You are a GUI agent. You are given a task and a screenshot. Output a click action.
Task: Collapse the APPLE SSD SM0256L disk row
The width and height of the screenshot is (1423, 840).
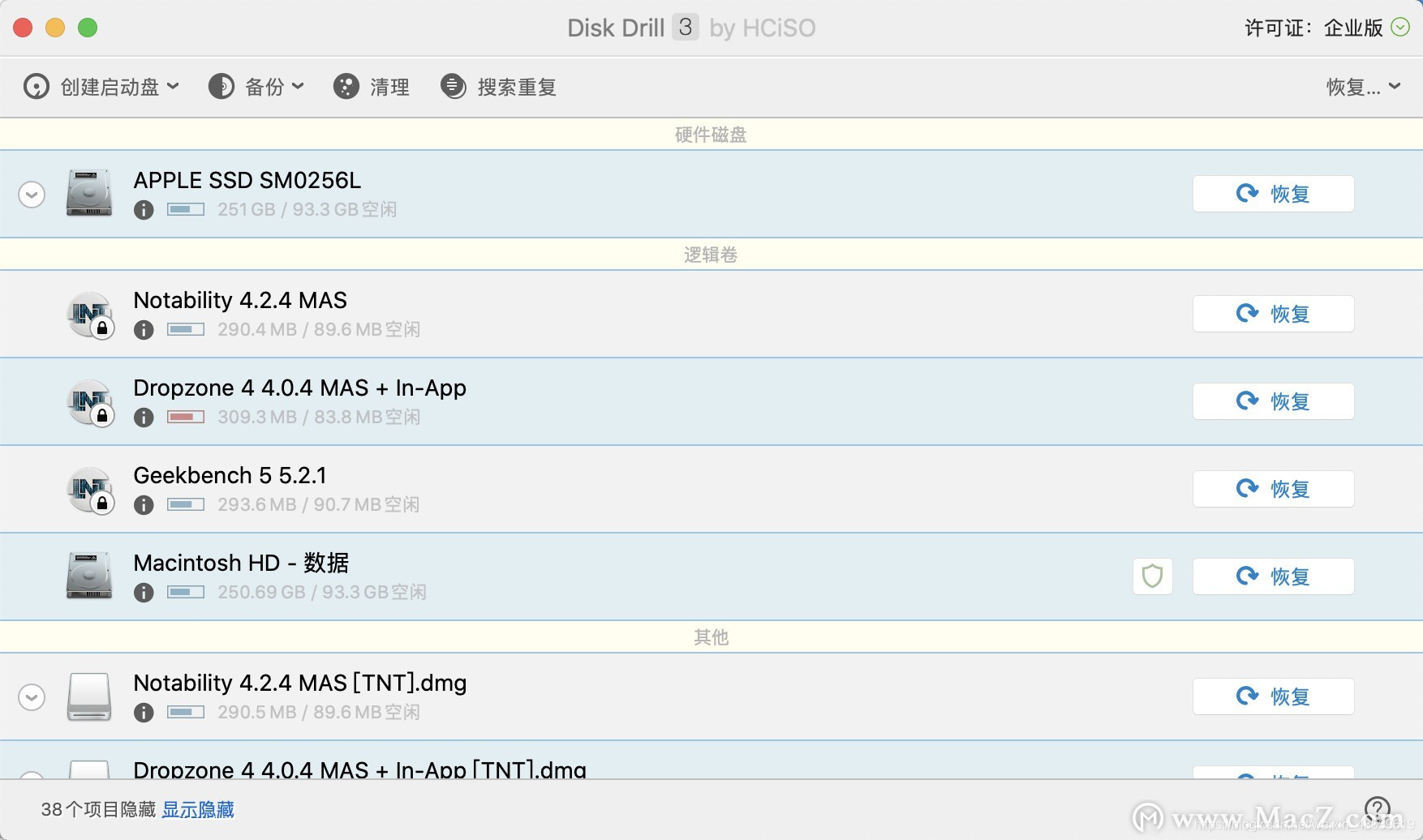32,195
